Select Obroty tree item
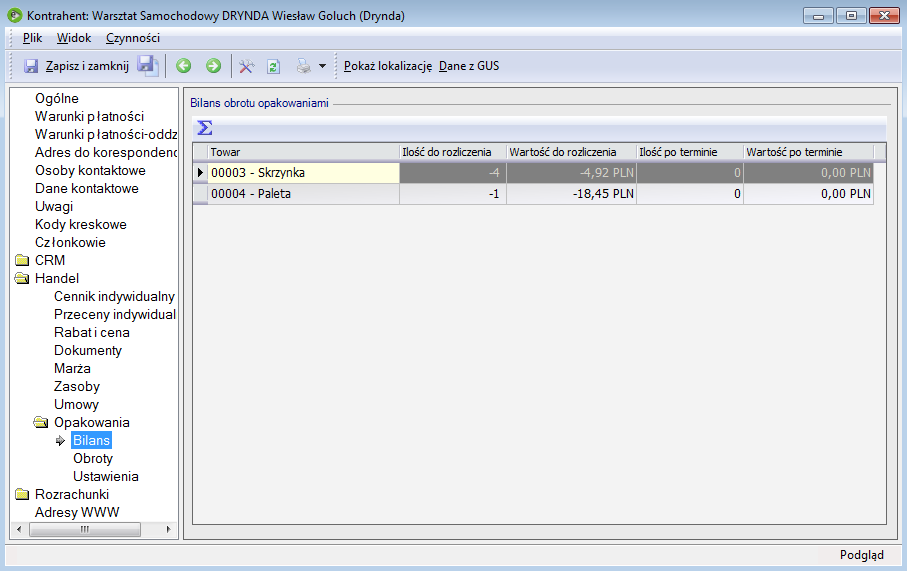This screenshot has height=571, width=907. point(93,458)
